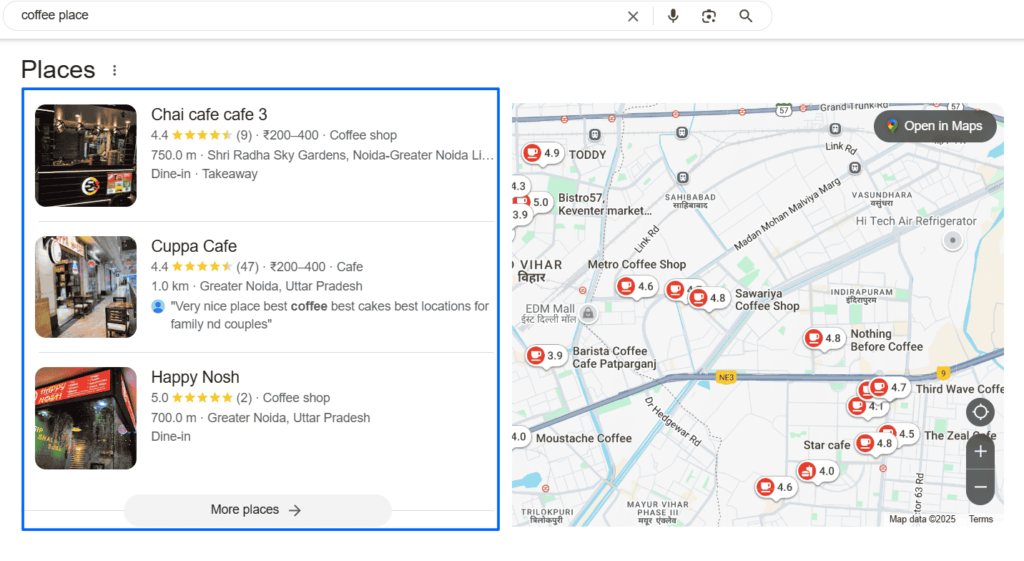View Chai cafe cafe 3 photo thumbnail
This screenshot has width=1024, height=561.
pos(86,155)
